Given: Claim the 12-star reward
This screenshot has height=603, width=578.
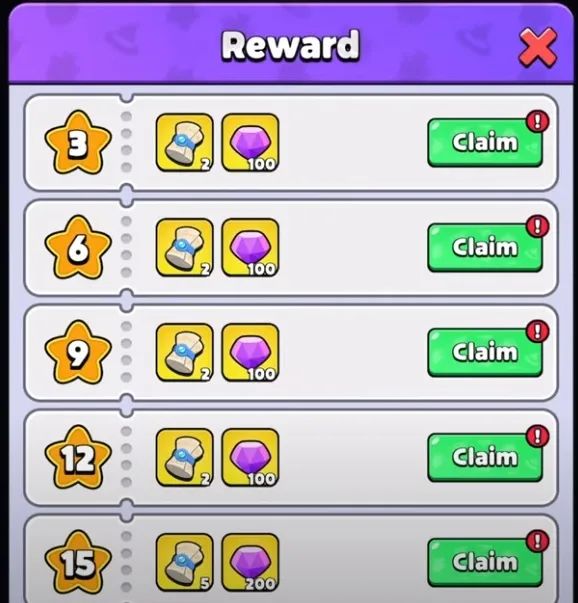Looking at the screenshot, I should click(485, 458).
